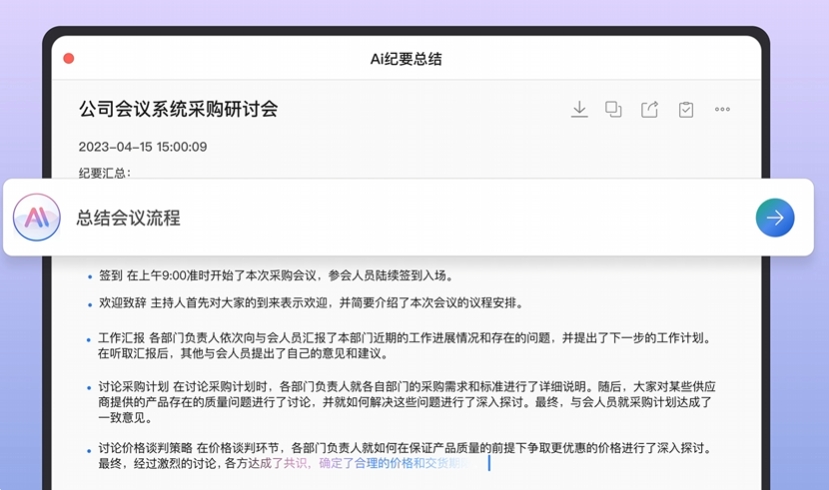Open the share/export icon

pos(649,109)
